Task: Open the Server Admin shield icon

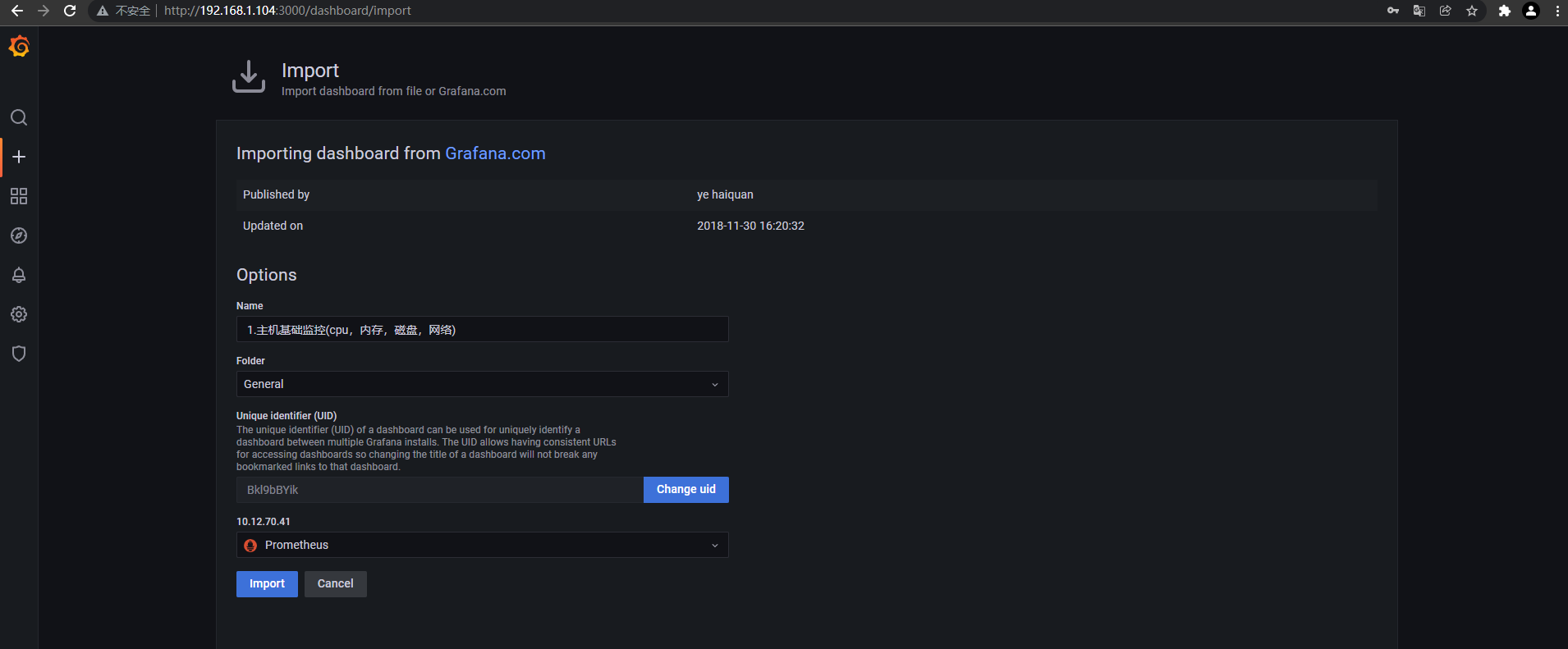Action: pos(19,354)
